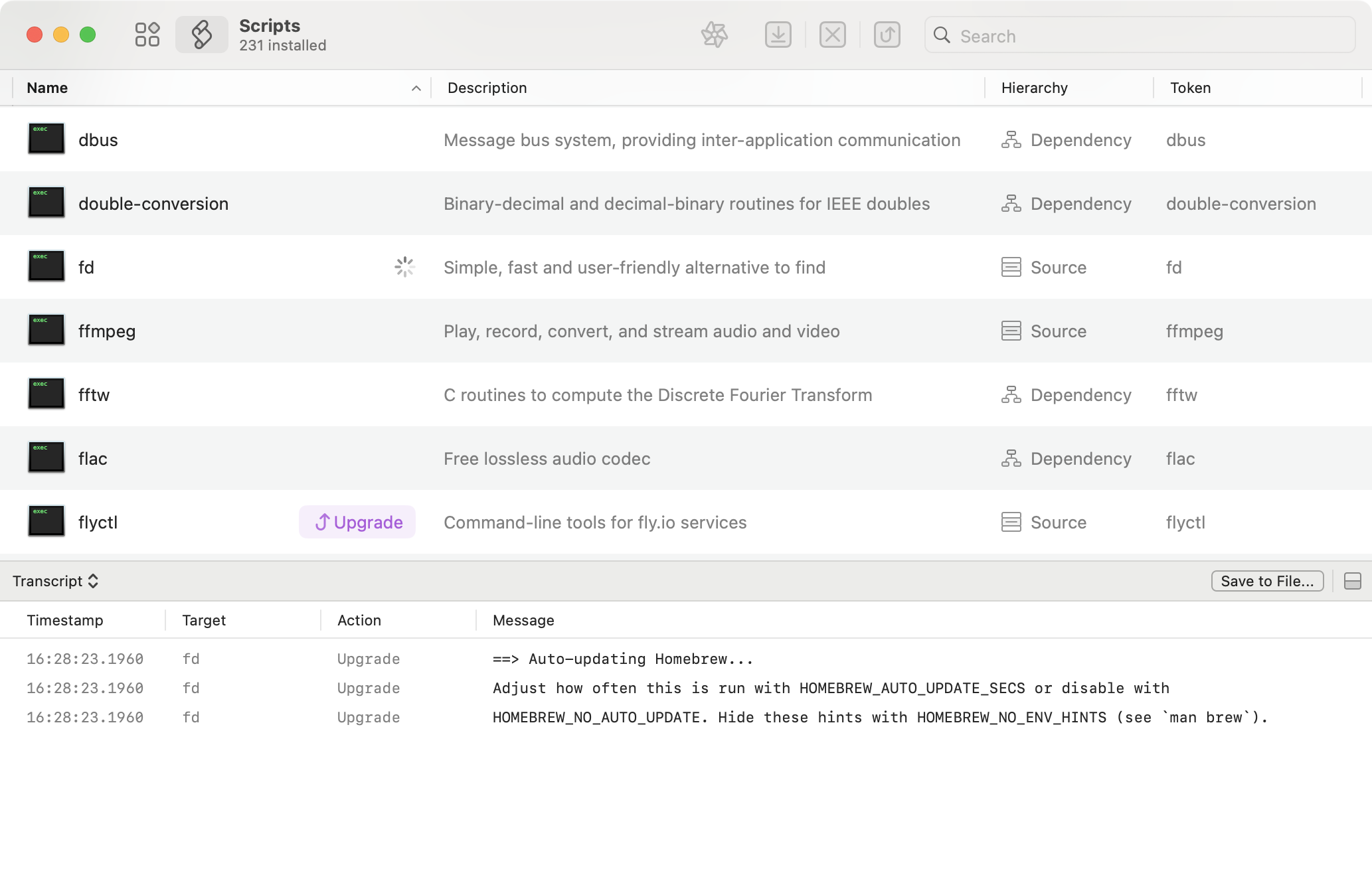Click the upgrade arrow toolbar icon
1372x891 pixels.
pyautogui.click(x=887, y=35)
